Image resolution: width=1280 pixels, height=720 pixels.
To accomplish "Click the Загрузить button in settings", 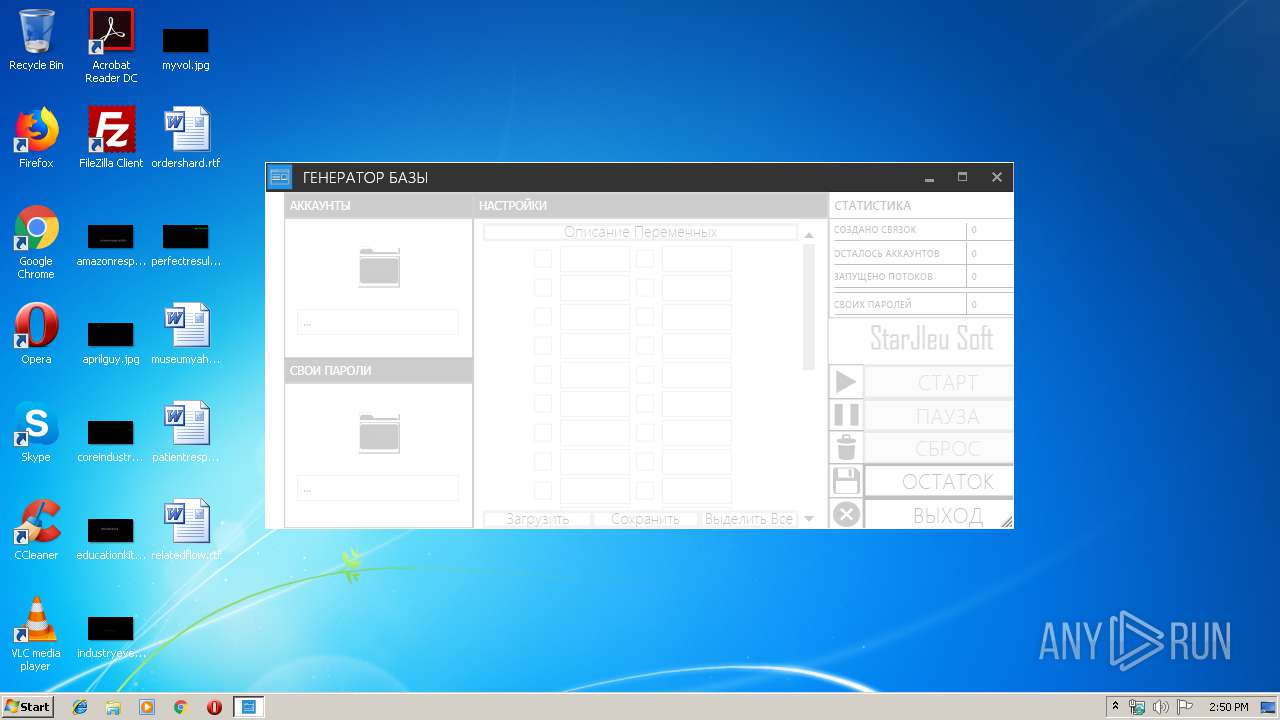I will 537,519.
